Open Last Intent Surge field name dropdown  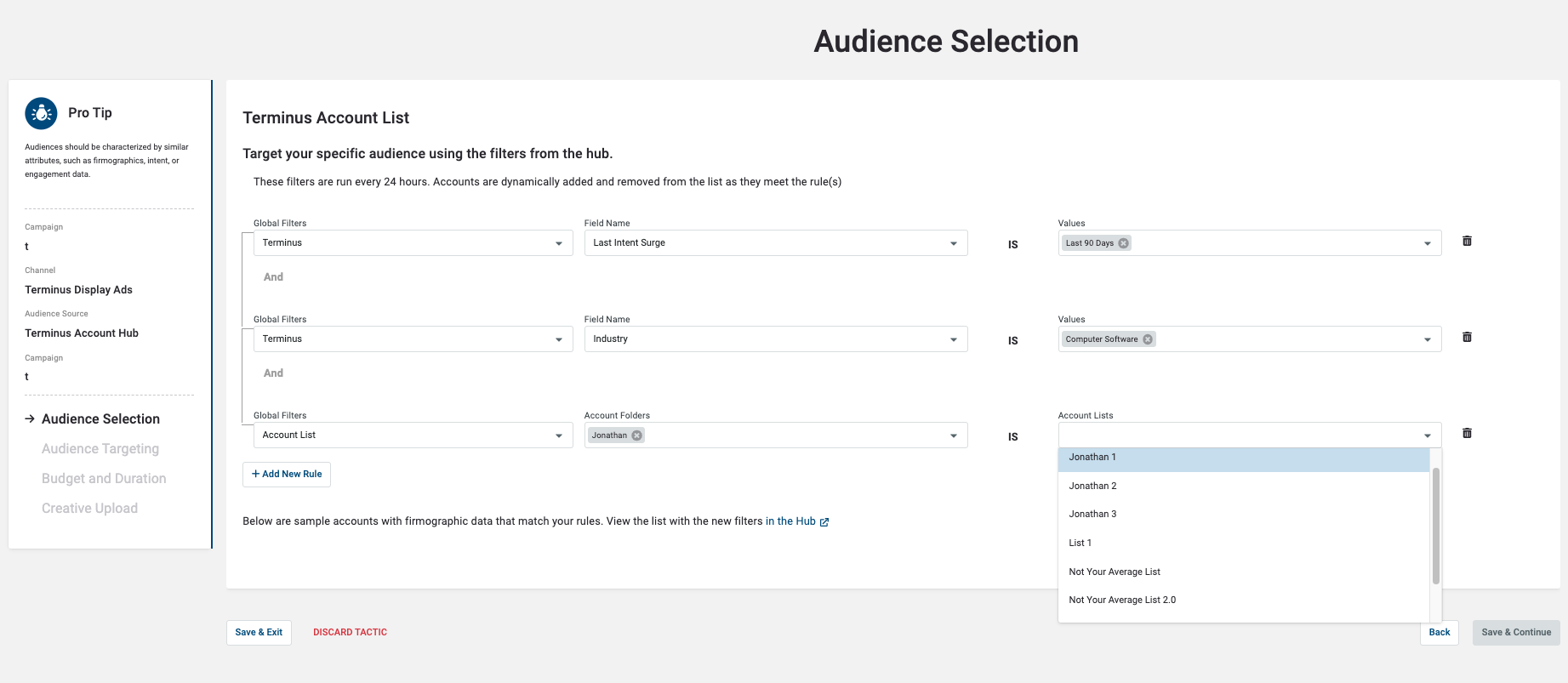(776, 243)
